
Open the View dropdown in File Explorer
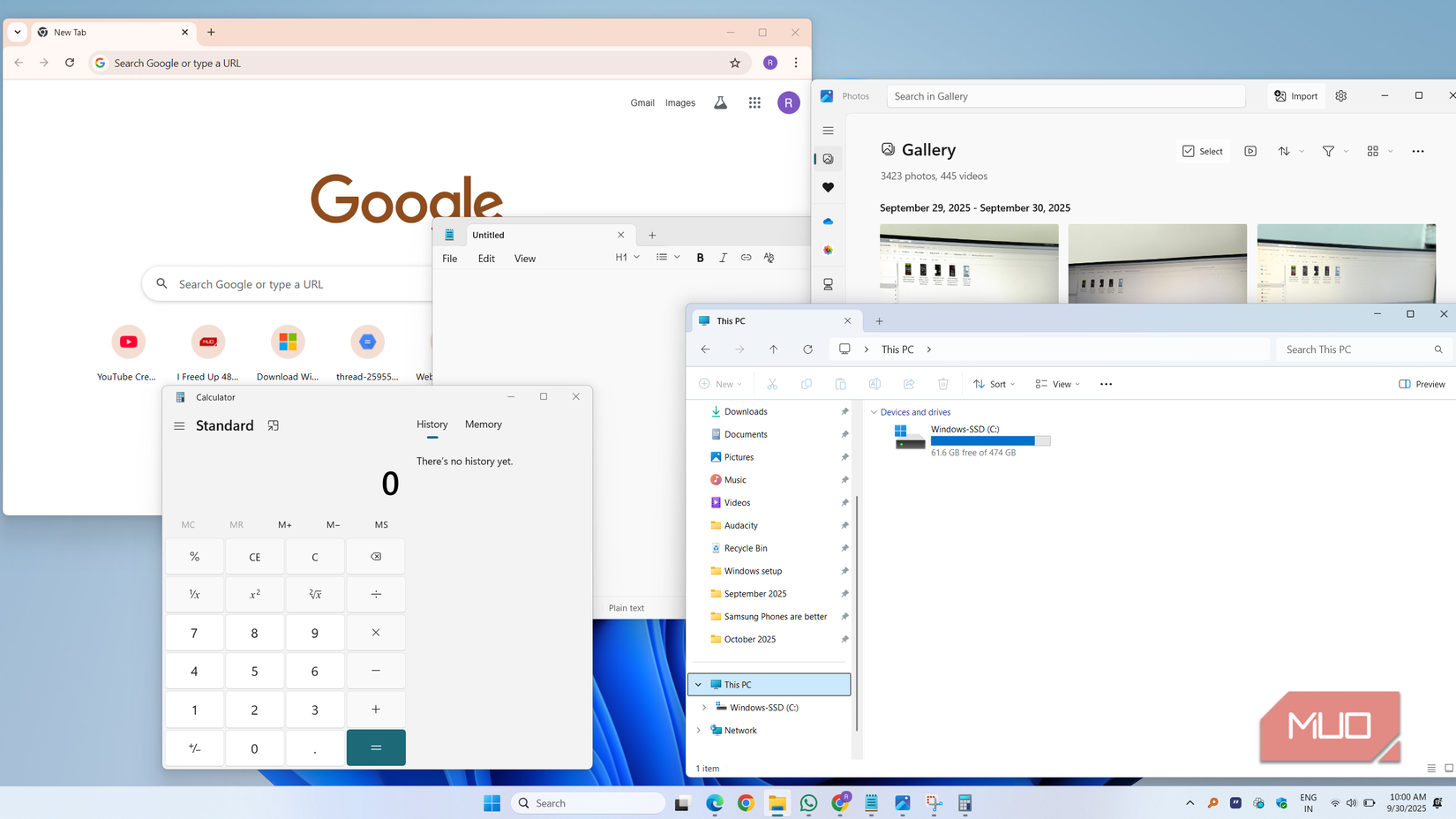(1057, 384)
